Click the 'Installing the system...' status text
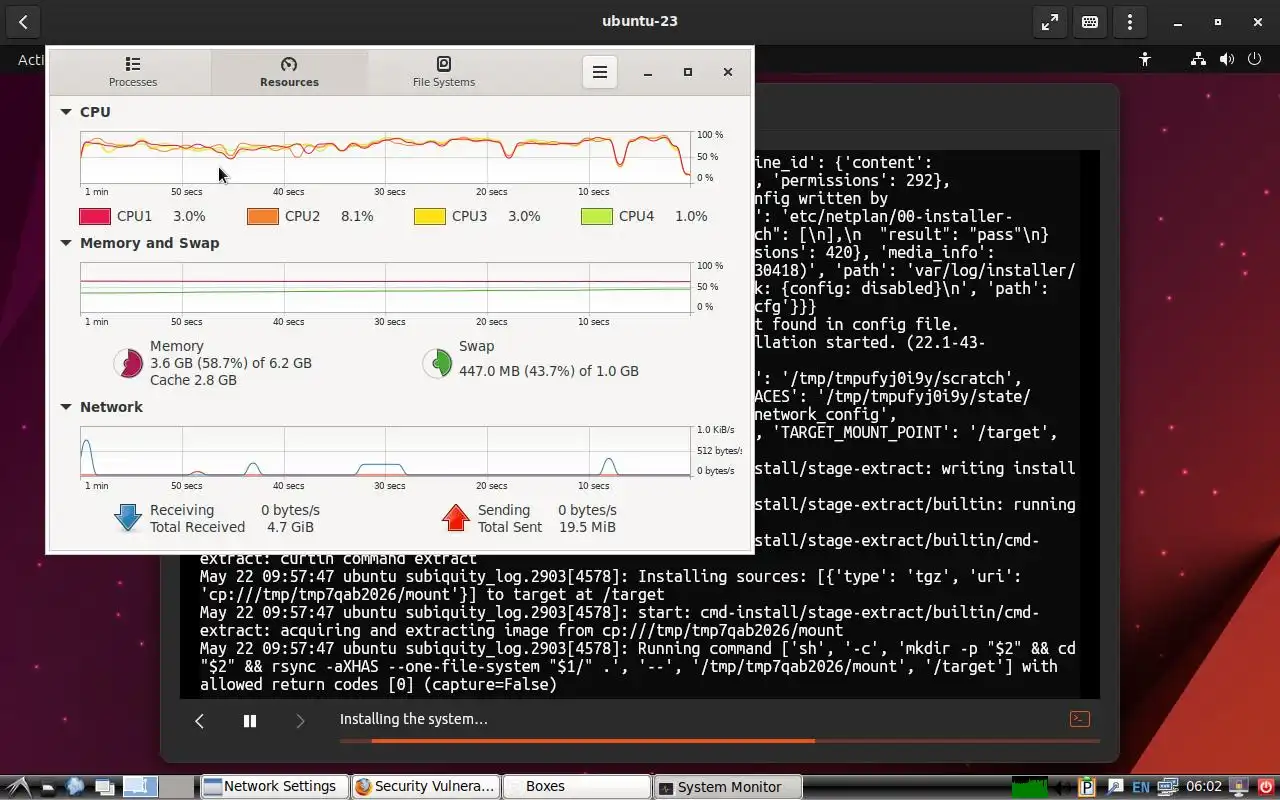 414,719
